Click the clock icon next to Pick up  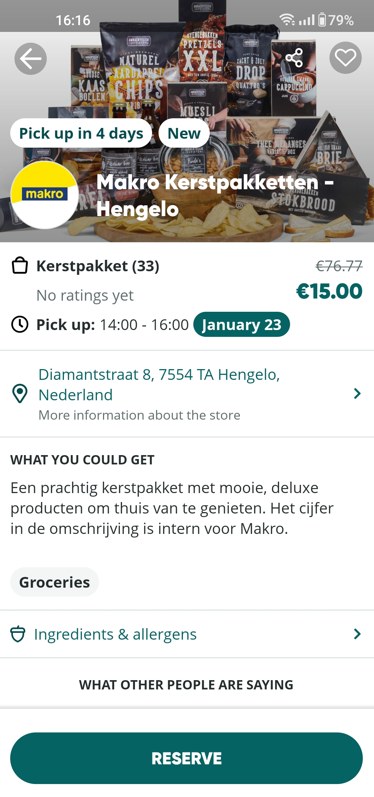pyautogui.click(x=19, y=325)
